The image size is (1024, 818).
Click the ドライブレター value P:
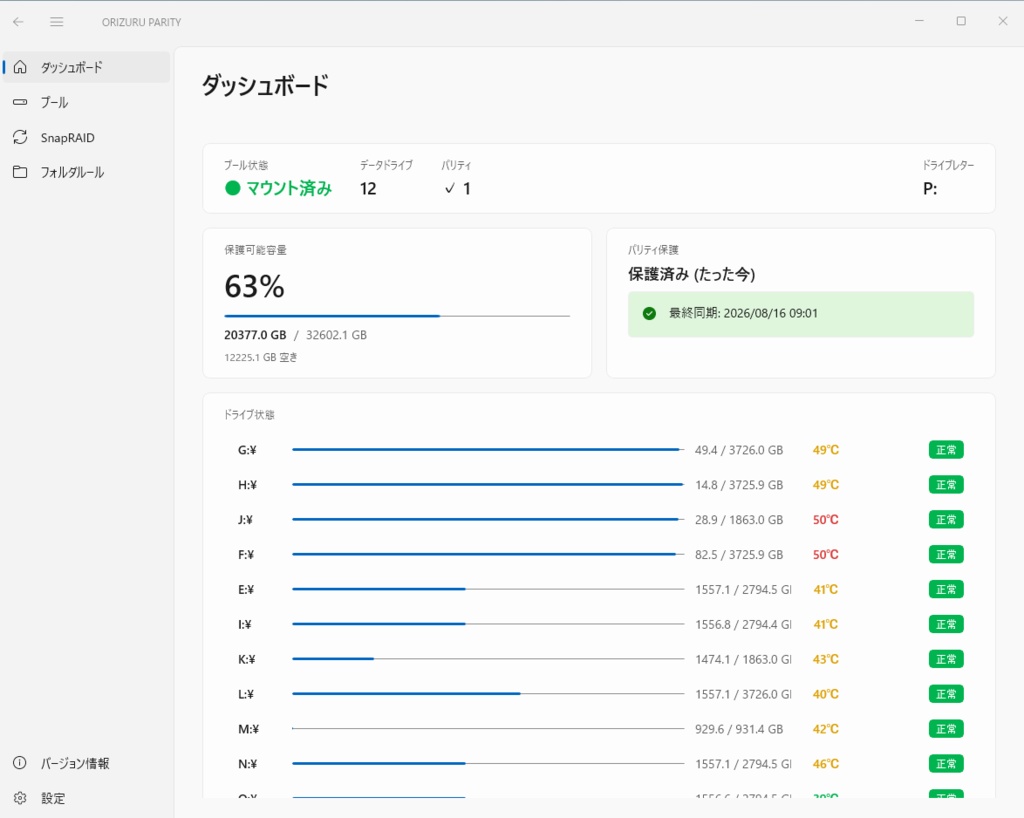point(930,189)
